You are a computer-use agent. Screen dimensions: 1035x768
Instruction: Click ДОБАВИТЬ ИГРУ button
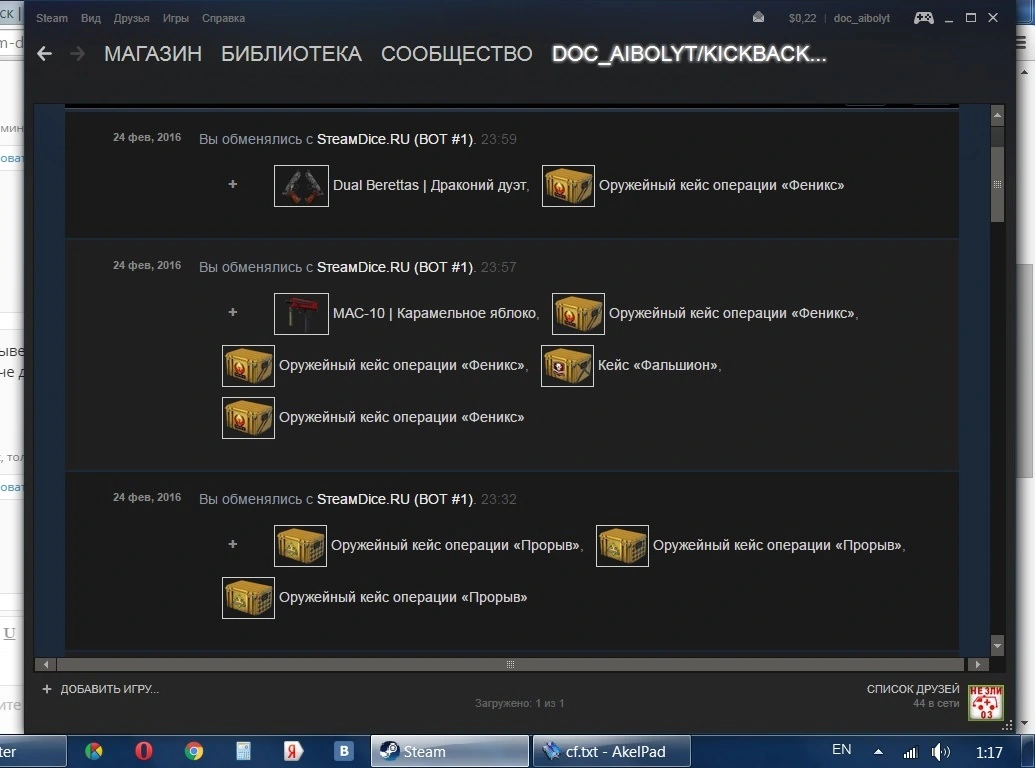coord(110,689)
